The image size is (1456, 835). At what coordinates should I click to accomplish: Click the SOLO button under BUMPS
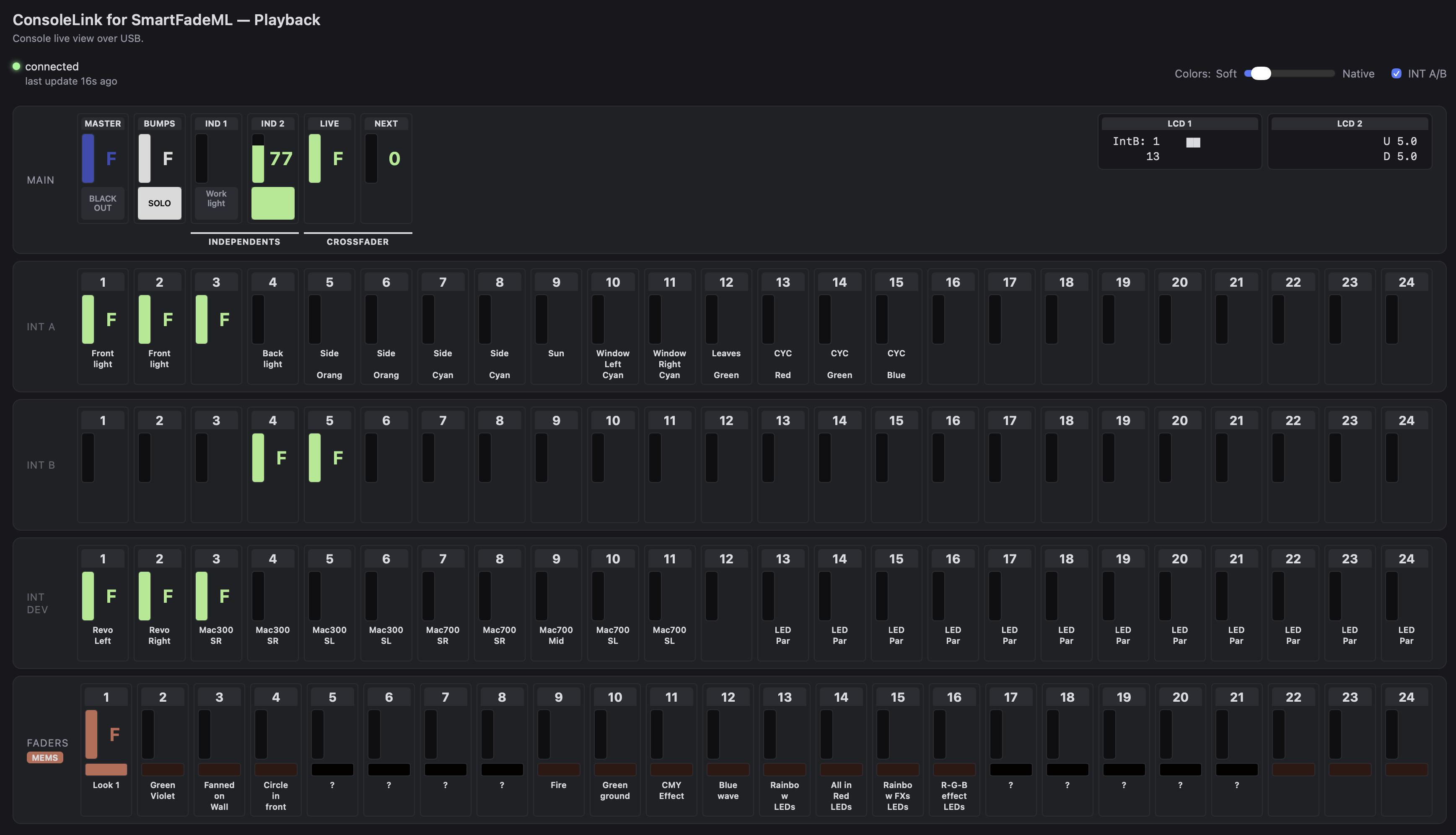tap(159, 203)
